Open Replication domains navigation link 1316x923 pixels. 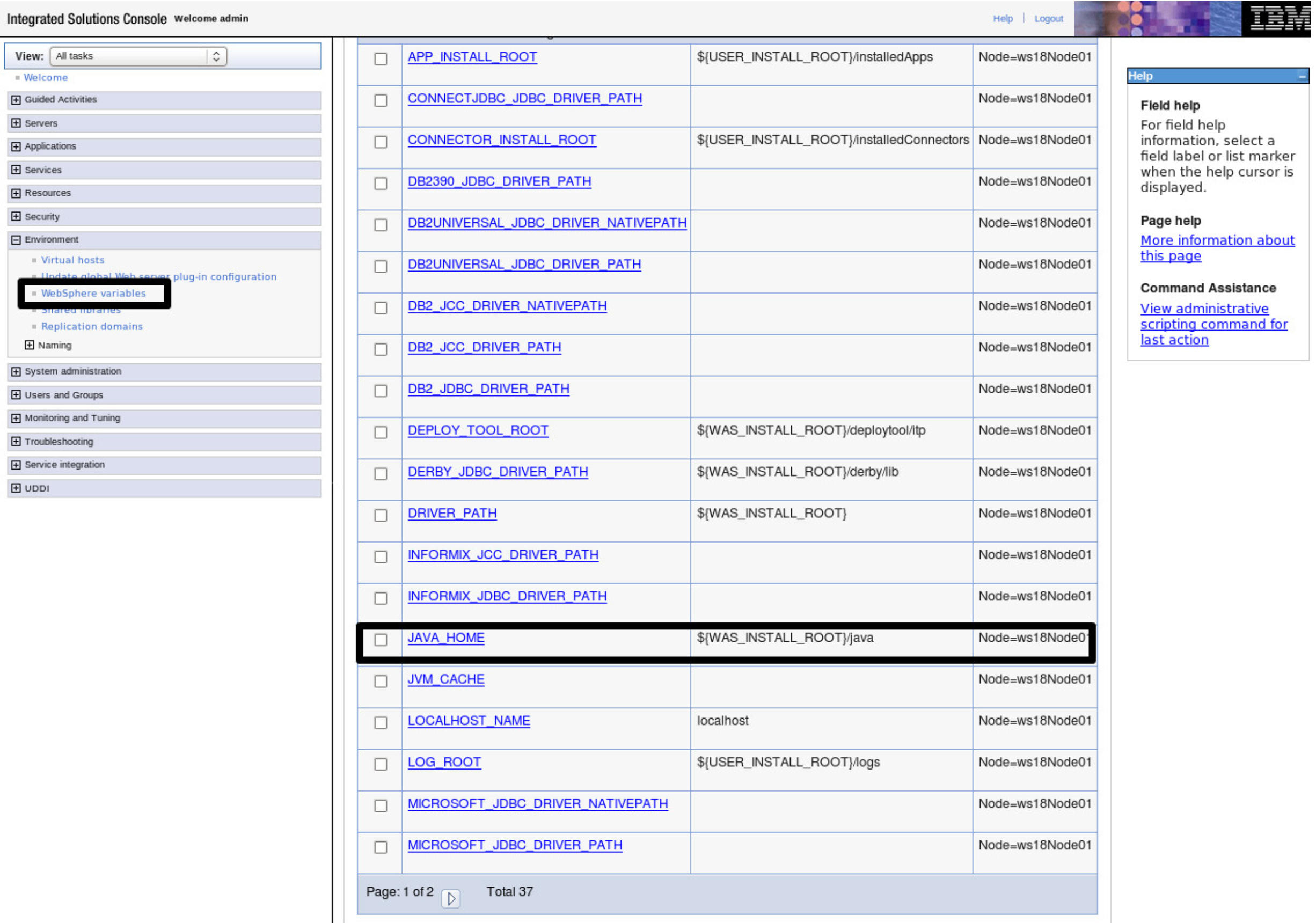point(92,327)
